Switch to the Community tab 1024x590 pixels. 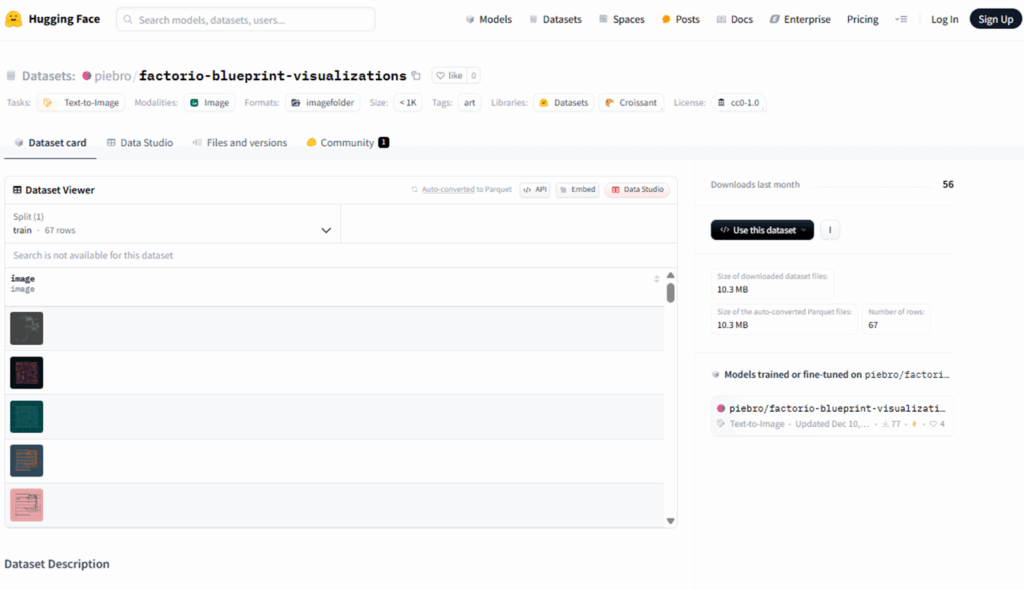click(347, 142)
